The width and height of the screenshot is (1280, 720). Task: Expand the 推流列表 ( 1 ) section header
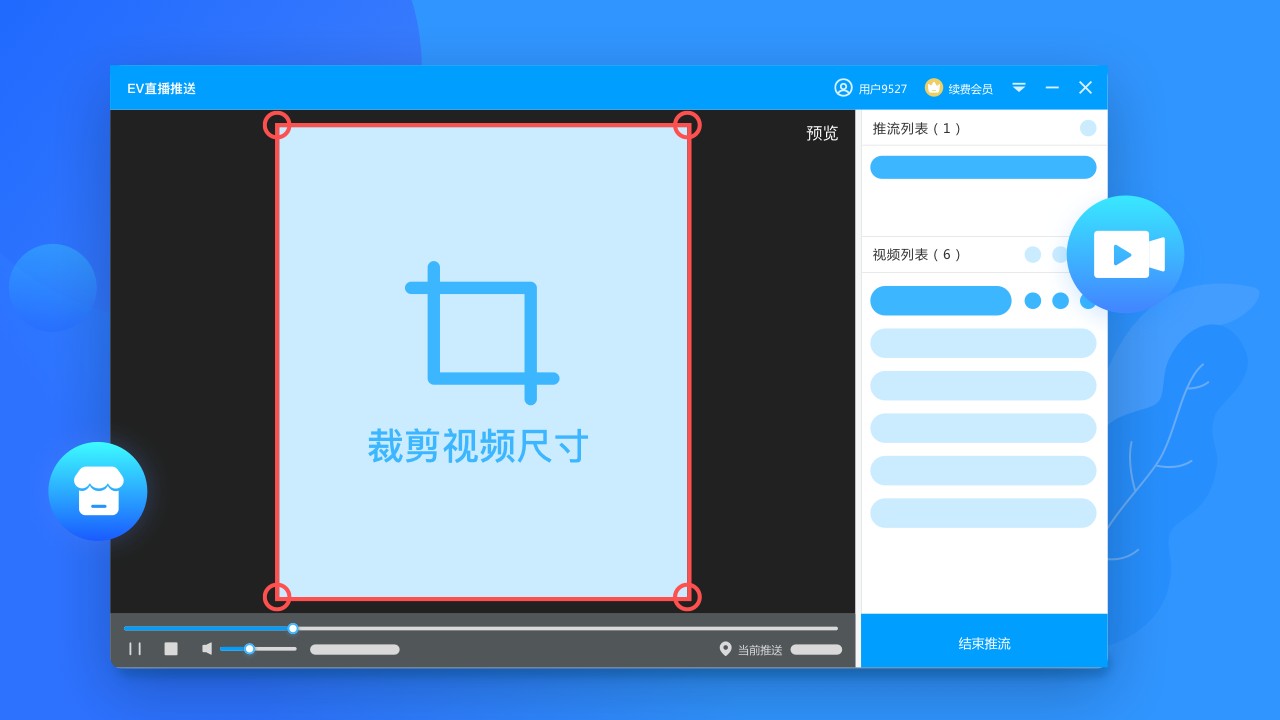[916, 128]
